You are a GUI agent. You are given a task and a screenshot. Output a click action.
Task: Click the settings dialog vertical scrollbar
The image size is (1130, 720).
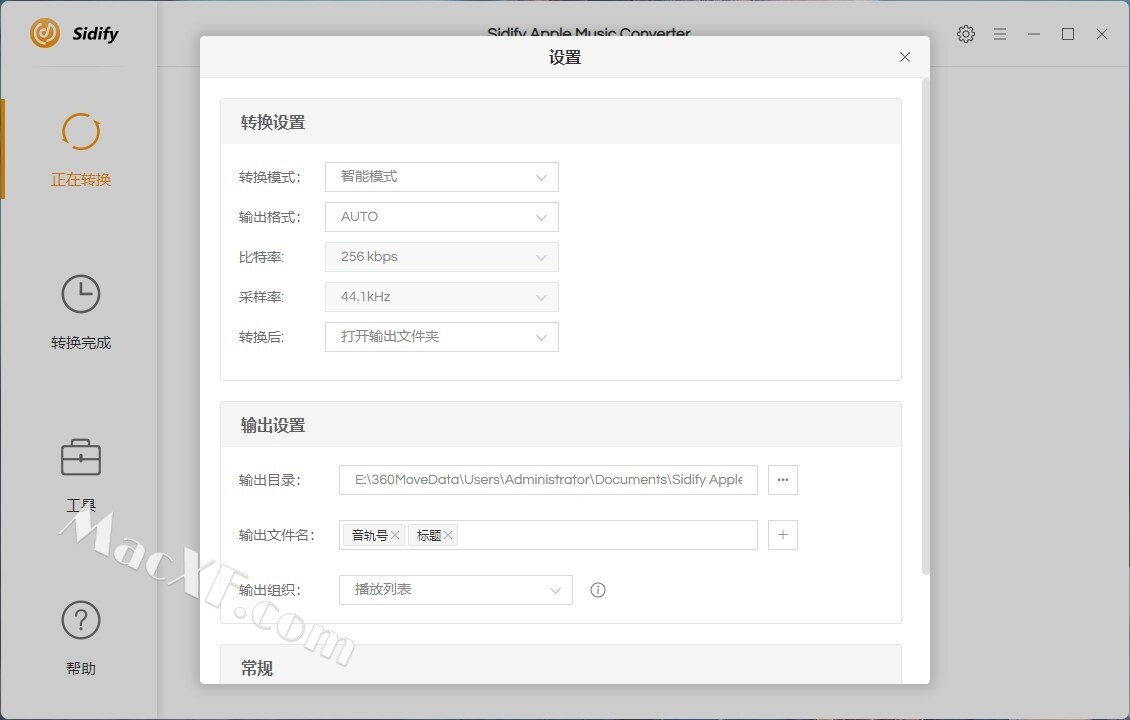point(925,326)
